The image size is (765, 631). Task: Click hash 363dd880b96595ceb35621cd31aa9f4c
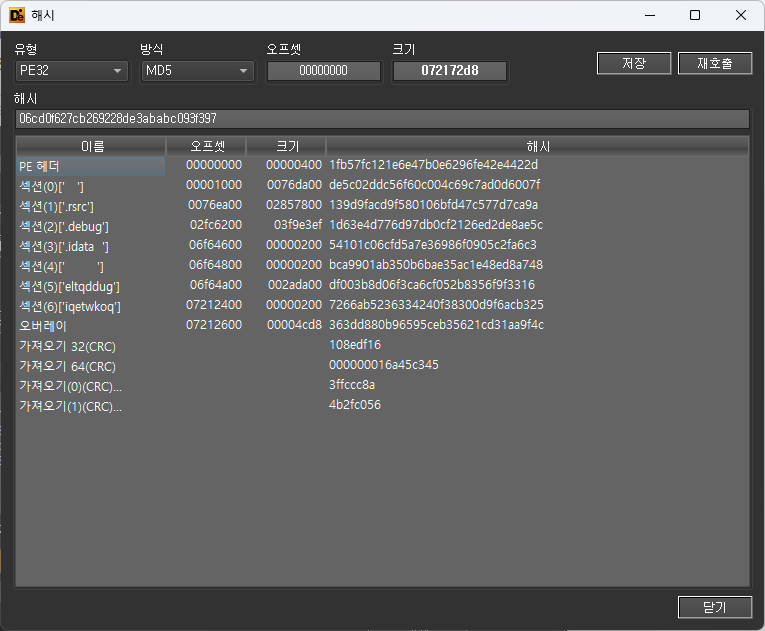[436, 325]
